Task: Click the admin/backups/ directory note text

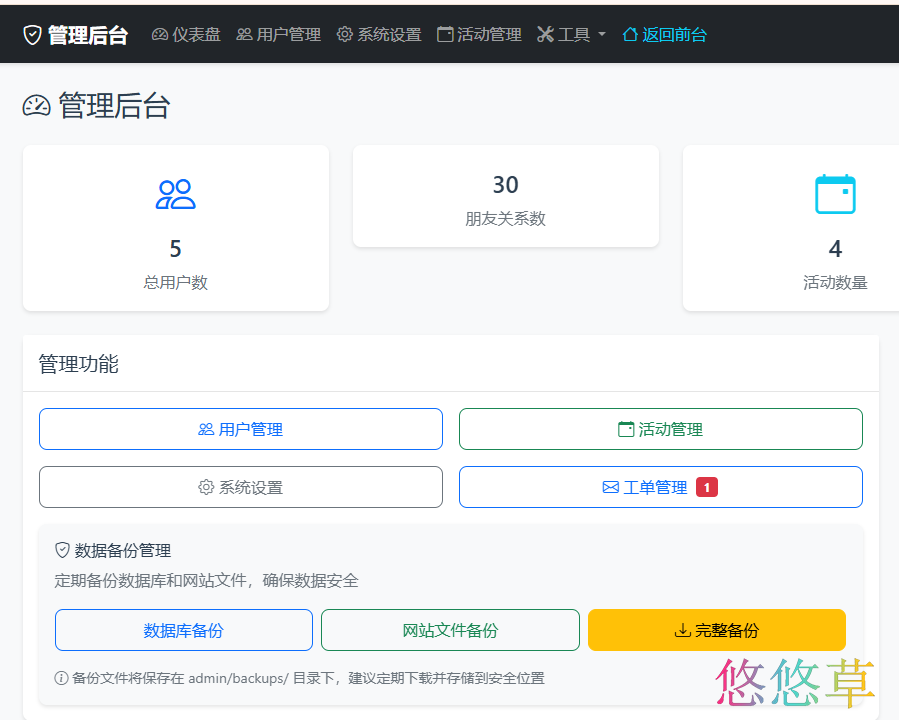Action: (x=308, y=678)
